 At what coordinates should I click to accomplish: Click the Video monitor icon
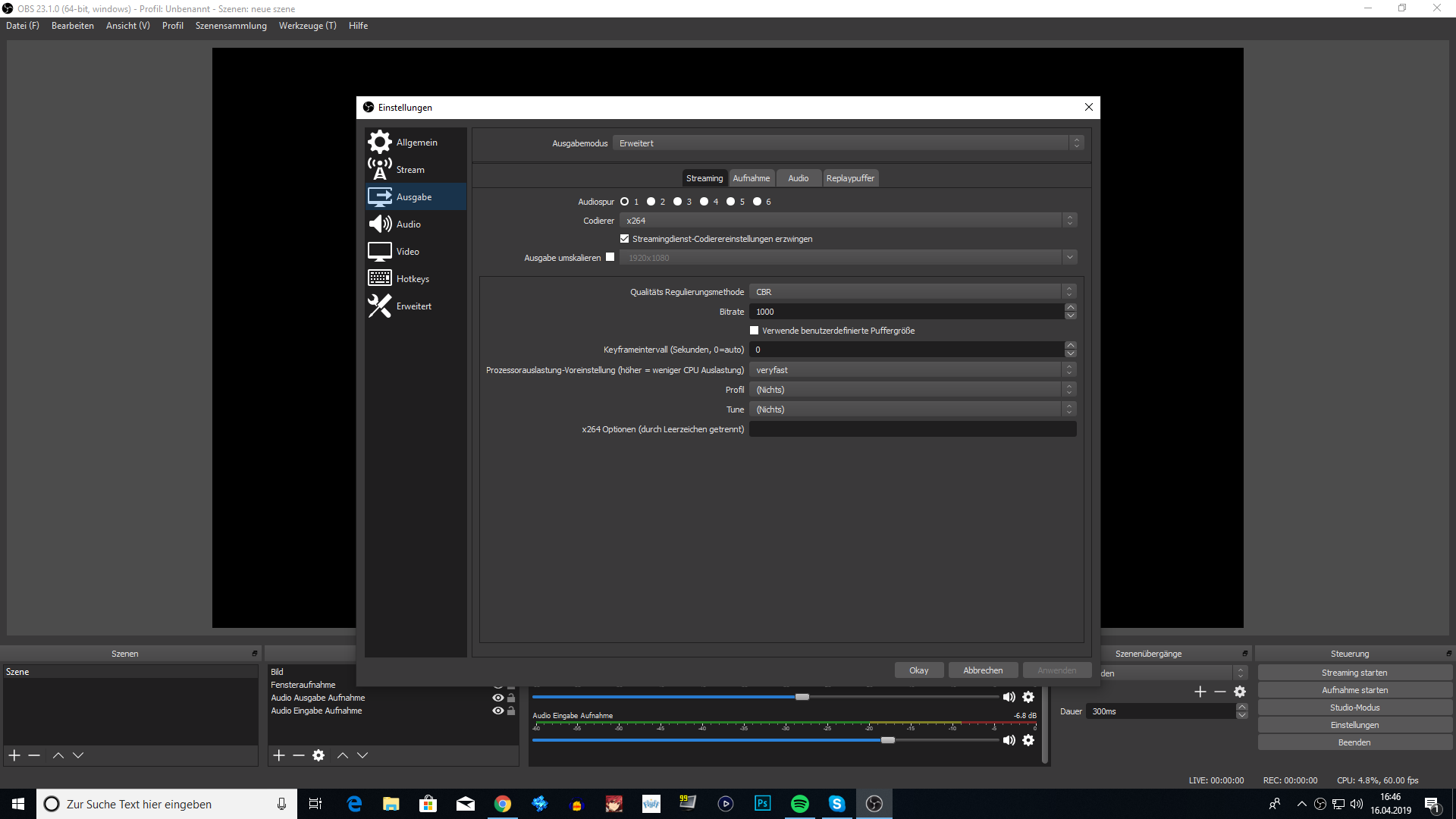pyautogui.click(x=379, y=251)
